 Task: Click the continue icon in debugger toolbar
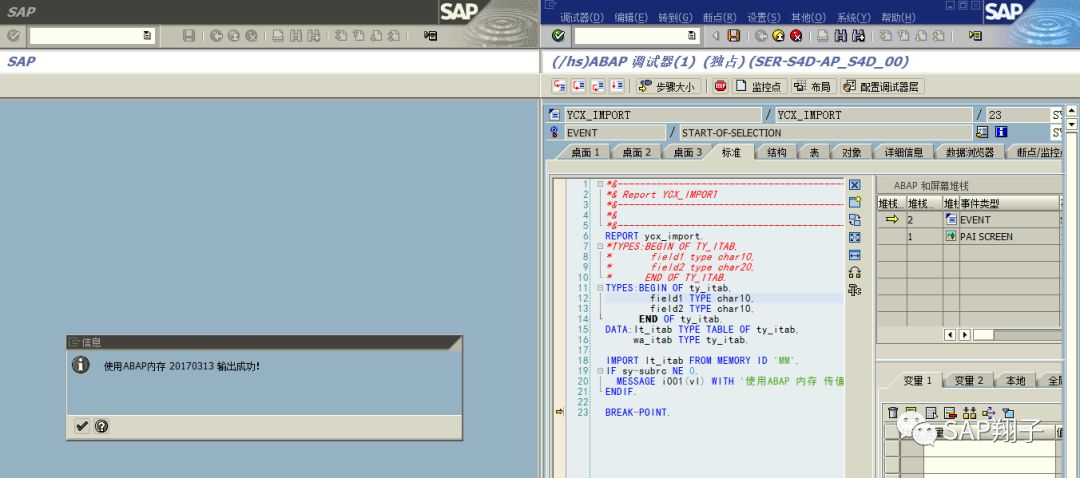[616, 86]
